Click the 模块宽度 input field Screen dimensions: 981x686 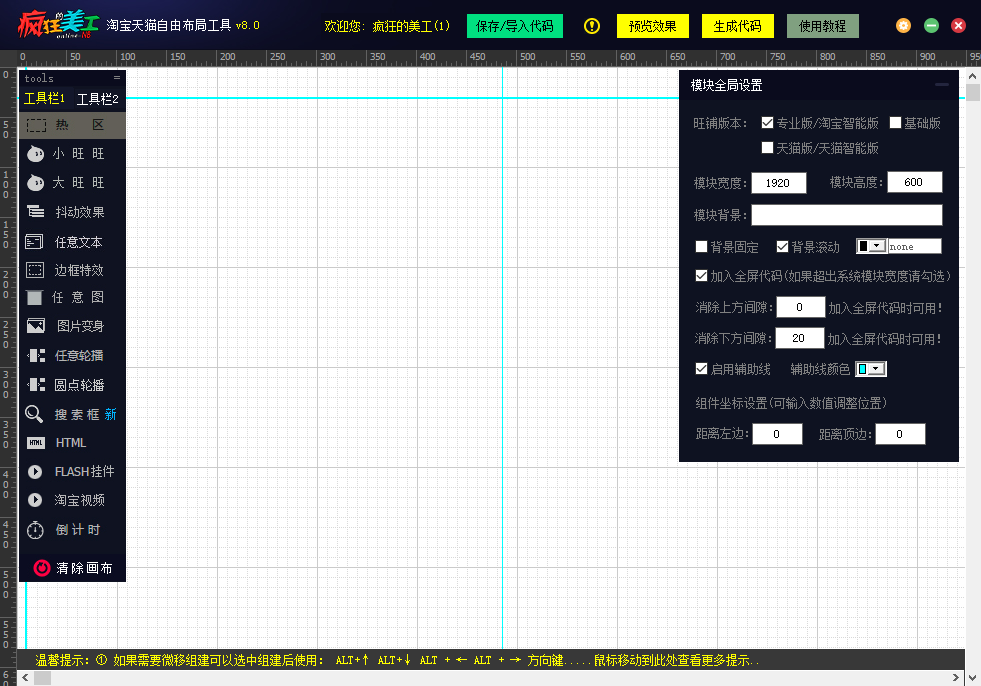(x=778, y=183)
